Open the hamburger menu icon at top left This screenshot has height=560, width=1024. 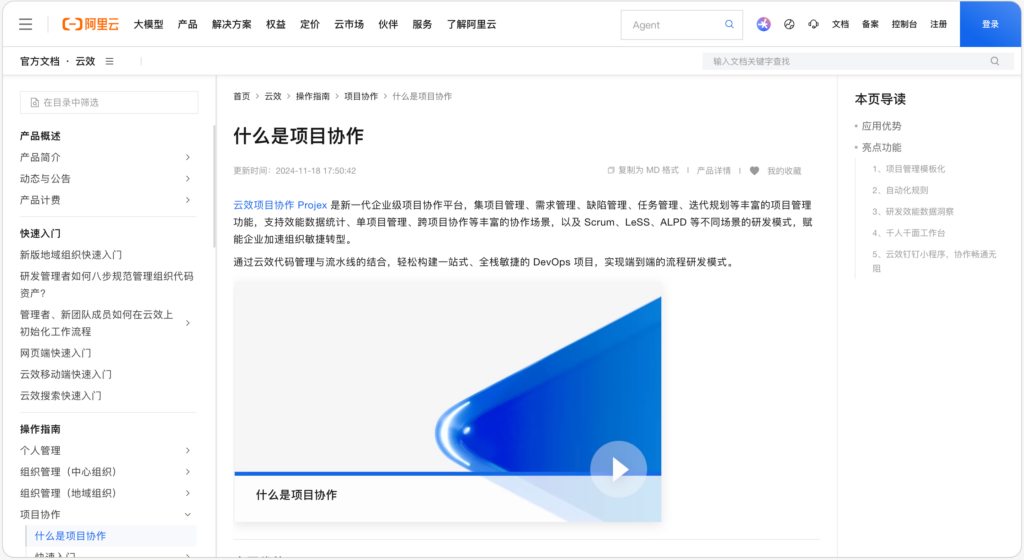(x=25, y=25)
